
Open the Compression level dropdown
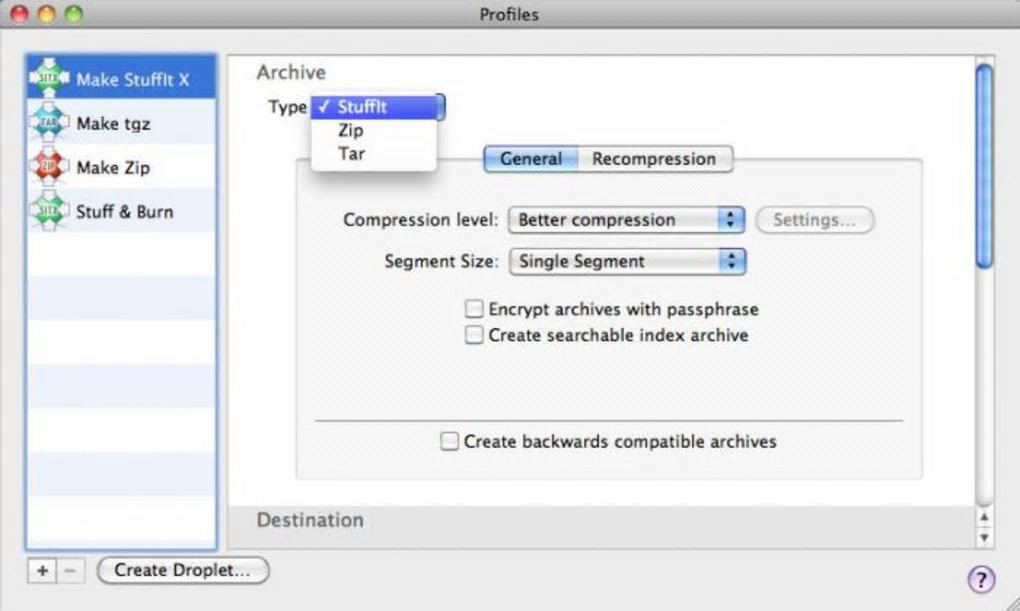(x=626, y=220)
